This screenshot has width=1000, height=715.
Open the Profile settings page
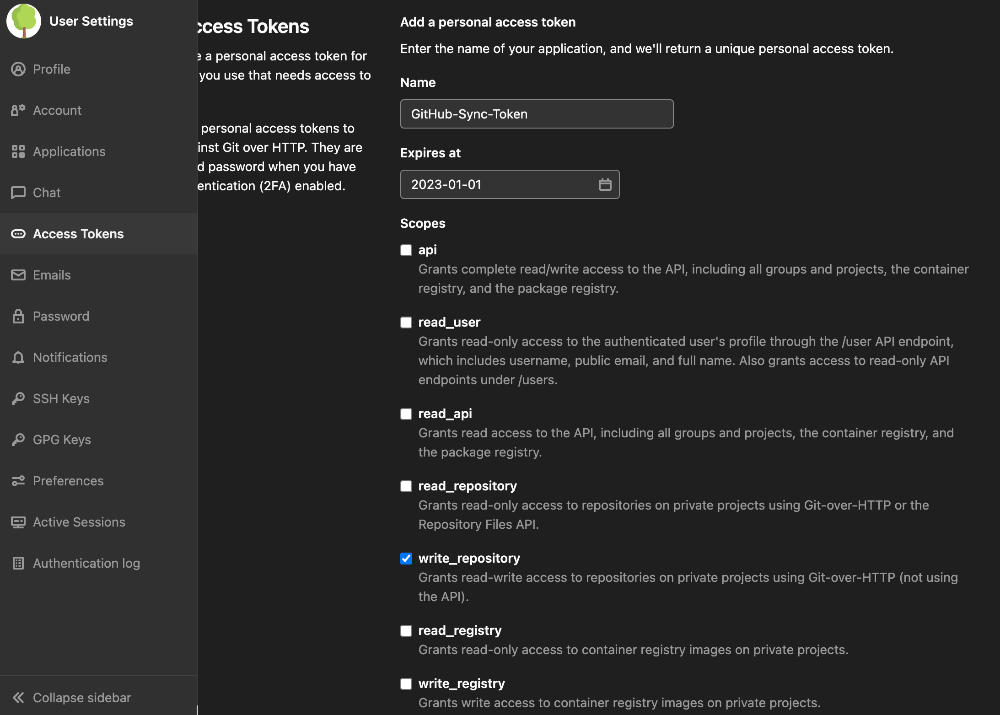tap(99, 69)
